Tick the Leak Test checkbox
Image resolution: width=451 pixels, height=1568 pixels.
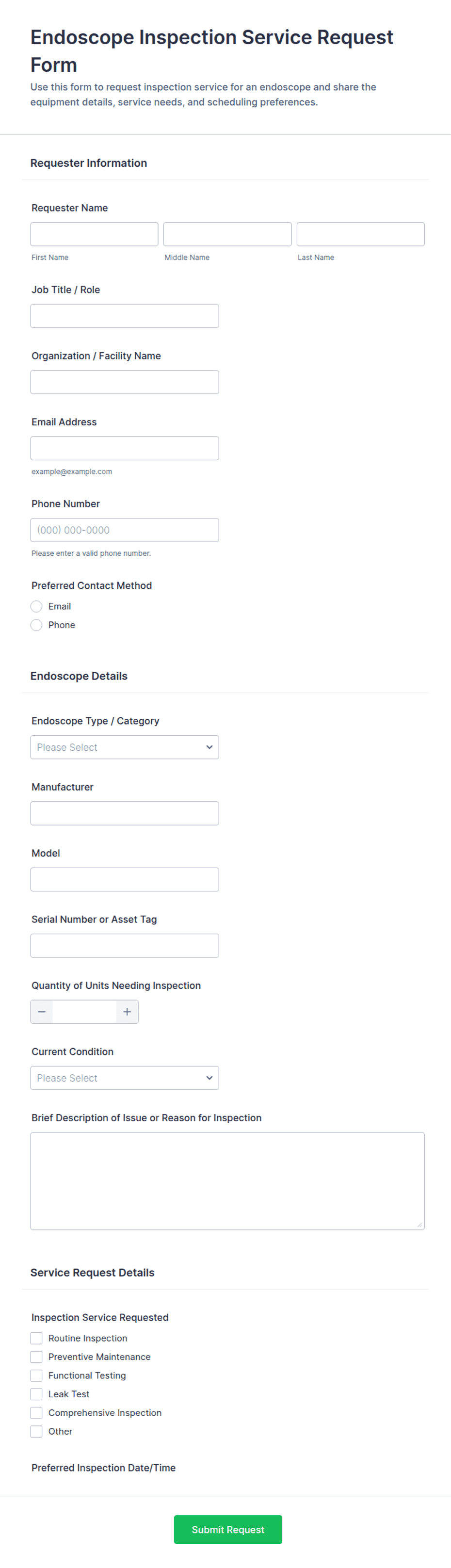(36, 1394)
